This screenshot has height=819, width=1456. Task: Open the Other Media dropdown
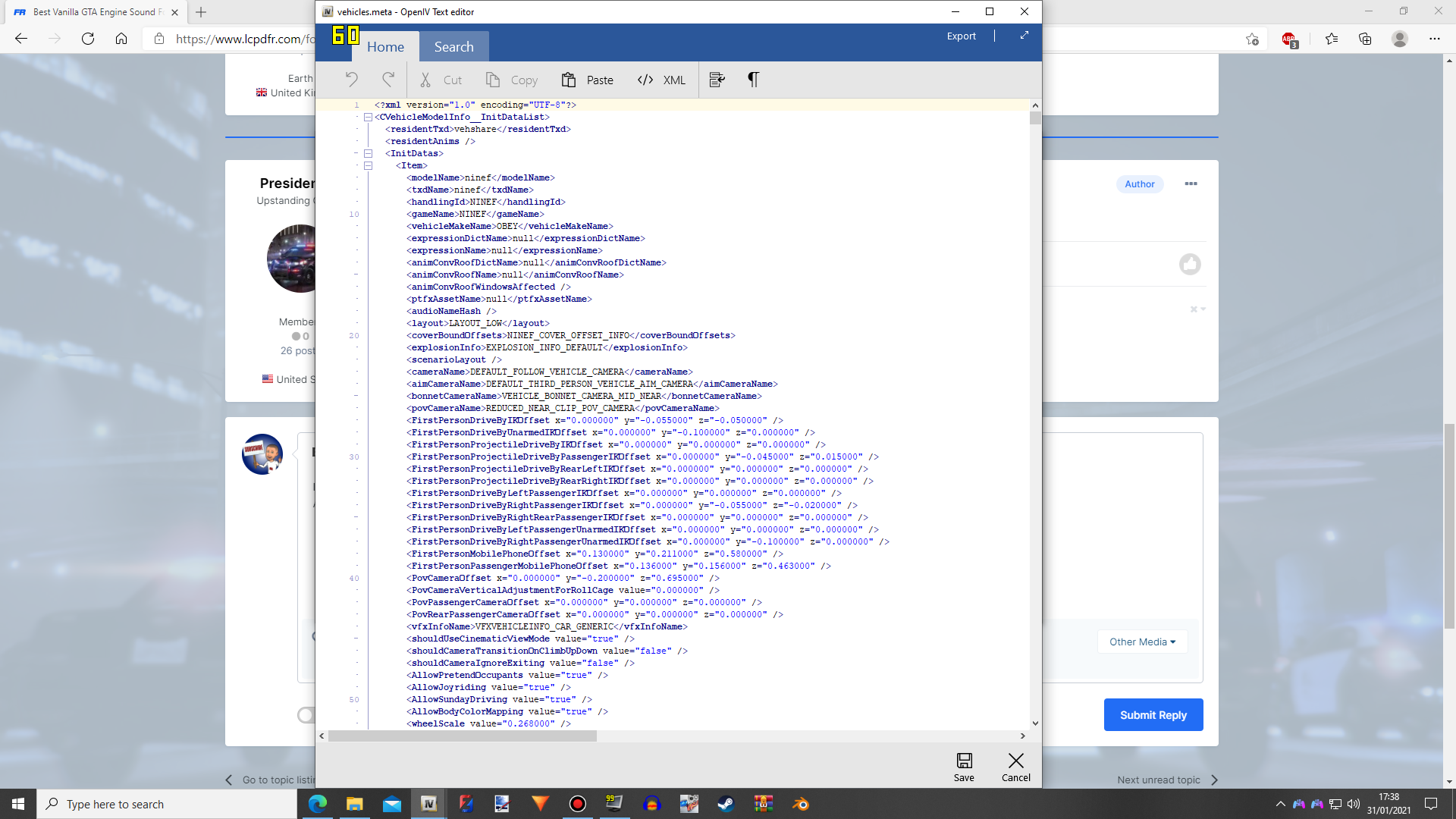1142,642
